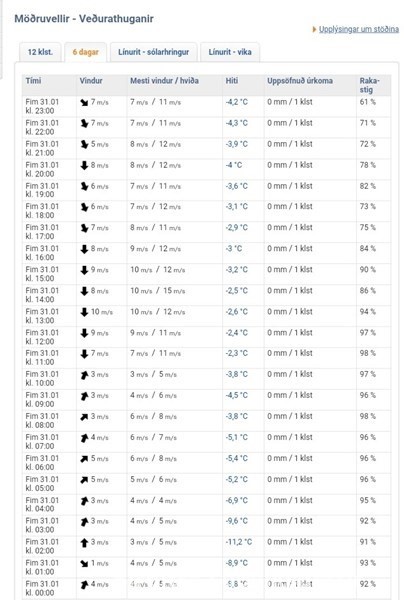Select the 6 dagar tab

(86, 52)
